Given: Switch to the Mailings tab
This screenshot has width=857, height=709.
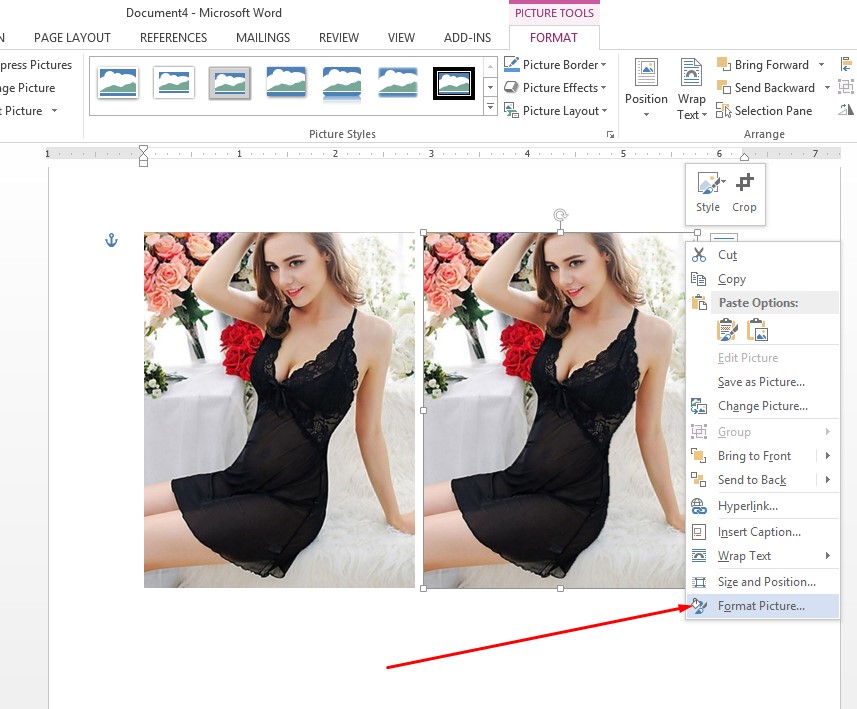Looking at the screenshot, I should point(263,37).
